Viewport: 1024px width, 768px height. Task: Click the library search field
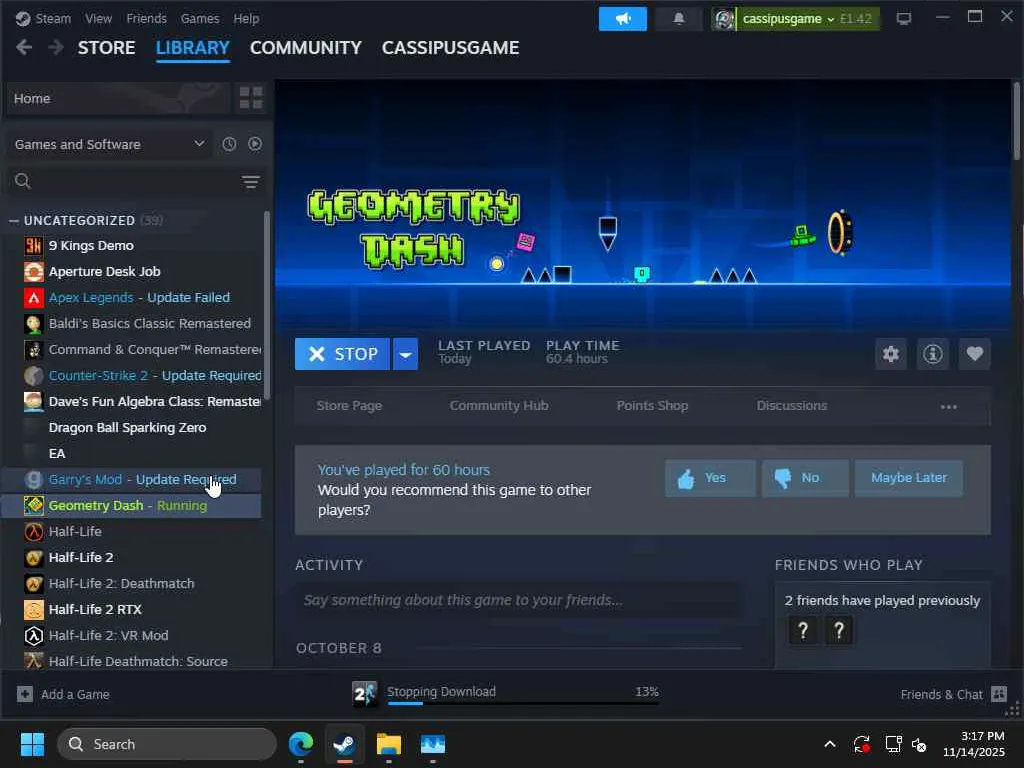pos(124,182)
